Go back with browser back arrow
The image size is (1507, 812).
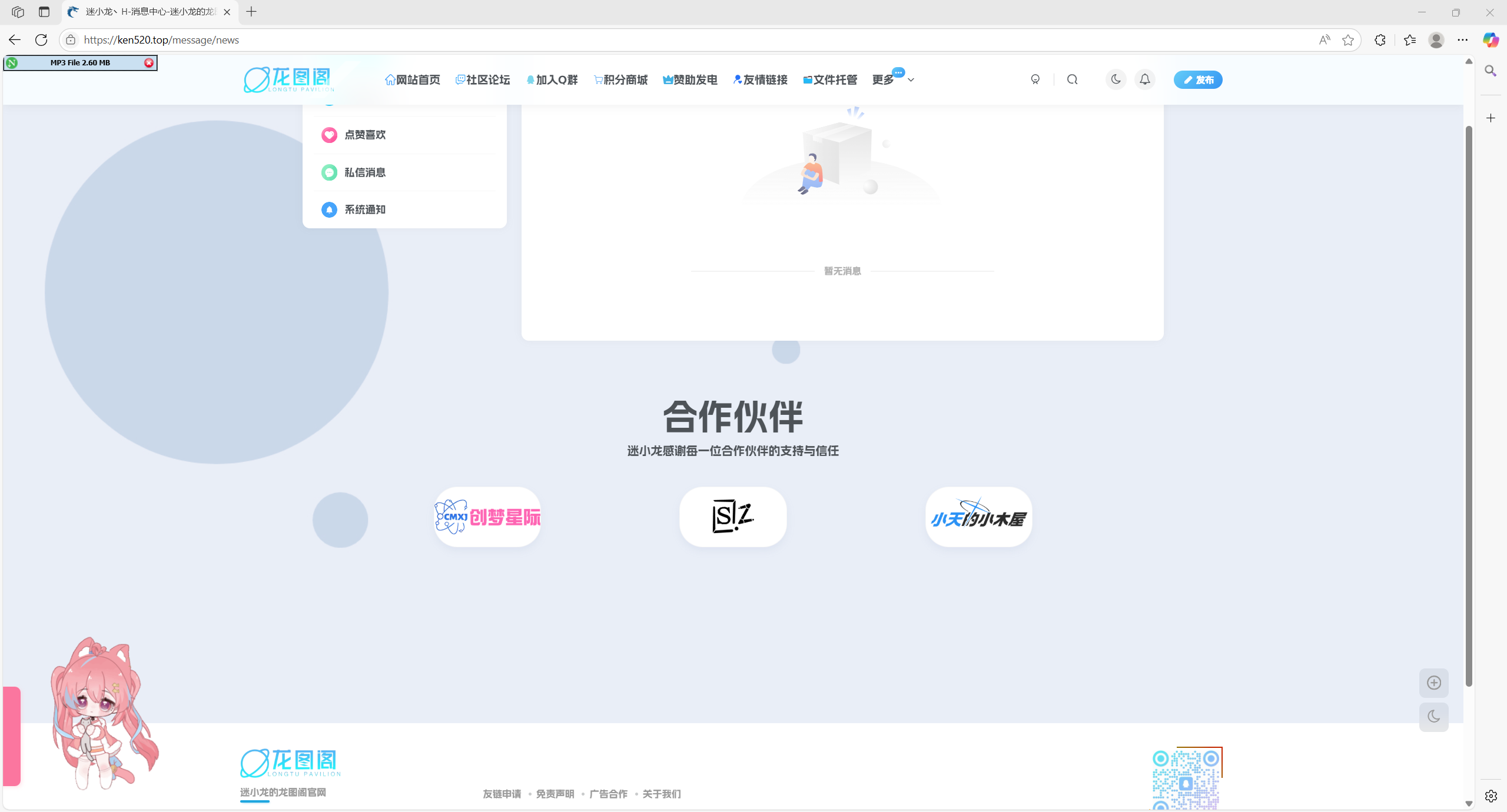15,39
